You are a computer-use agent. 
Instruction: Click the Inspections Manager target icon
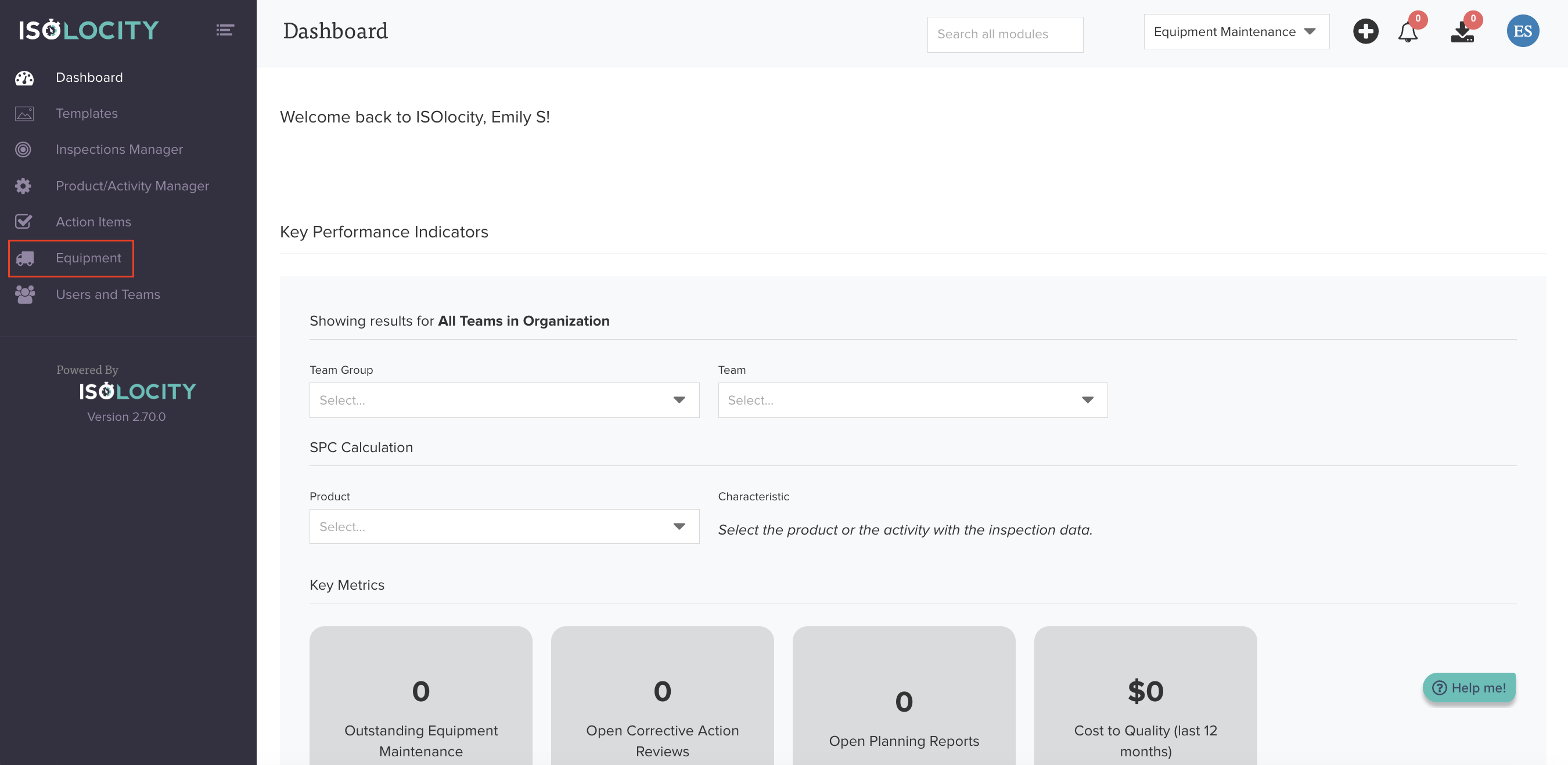23,150
